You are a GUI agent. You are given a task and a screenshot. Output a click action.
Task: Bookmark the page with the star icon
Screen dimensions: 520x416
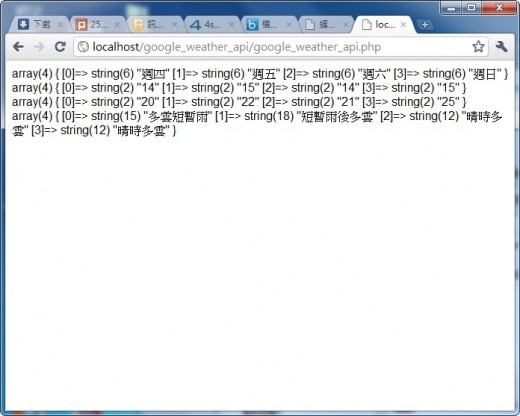[x=478, y=46]
